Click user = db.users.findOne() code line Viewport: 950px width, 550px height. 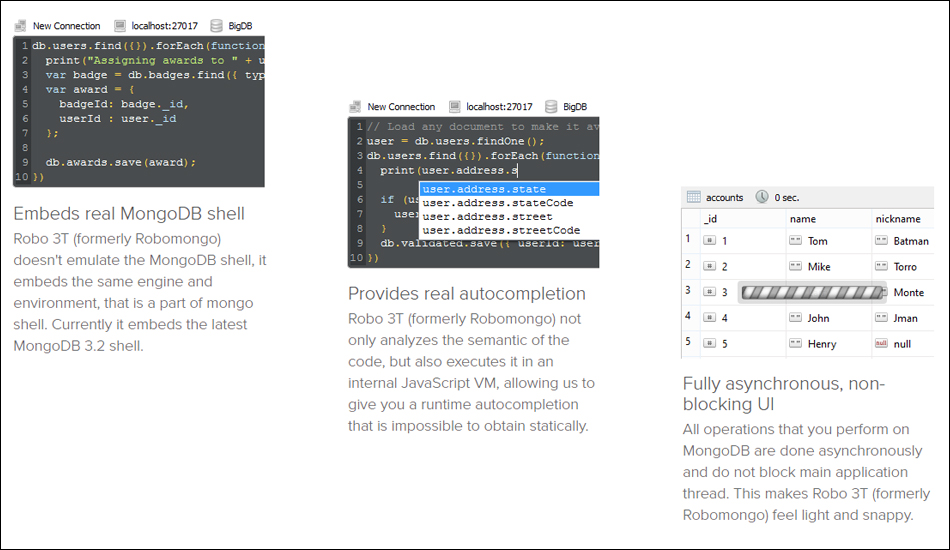pos(456,141)
